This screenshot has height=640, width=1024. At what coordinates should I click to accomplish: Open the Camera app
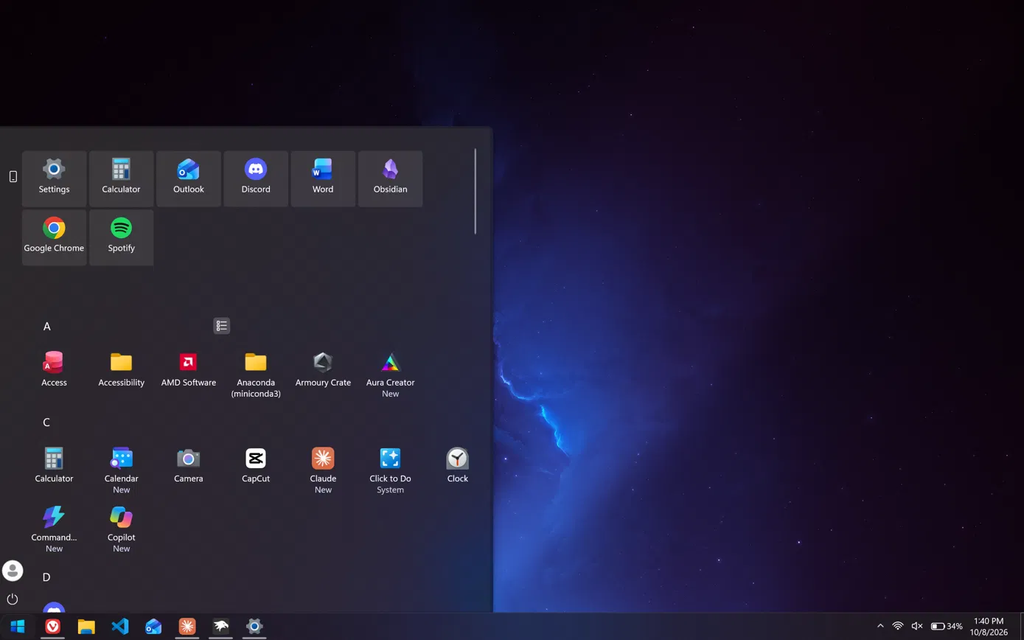[x=188, y=466]
